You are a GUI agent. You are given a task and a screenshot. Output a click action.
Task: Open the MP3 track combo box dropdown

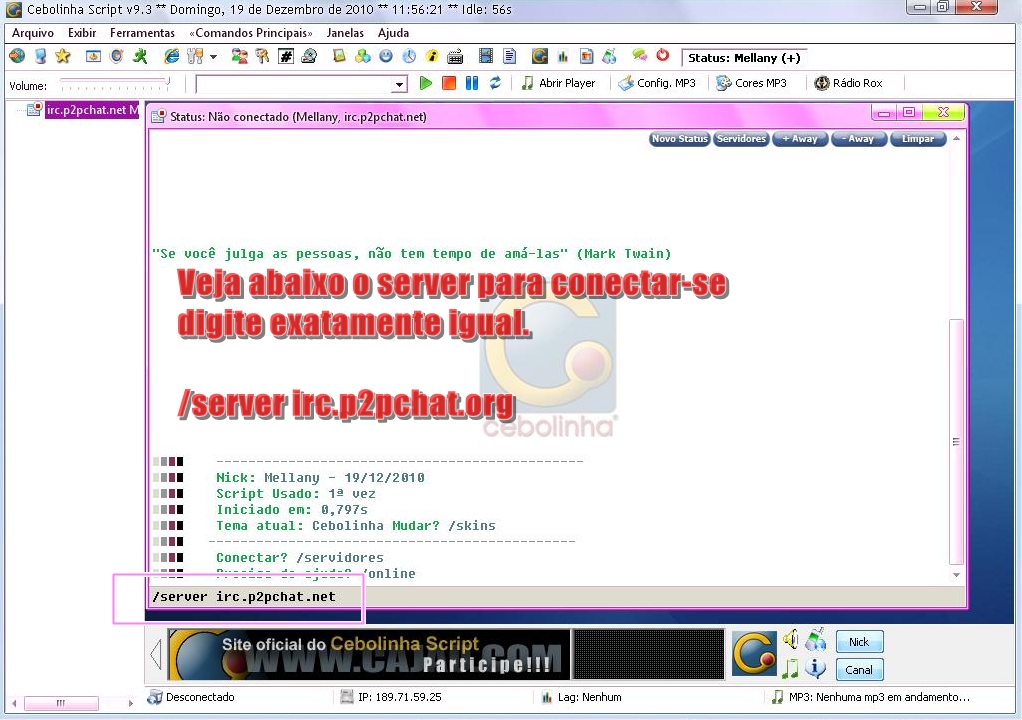pos(399,84)
